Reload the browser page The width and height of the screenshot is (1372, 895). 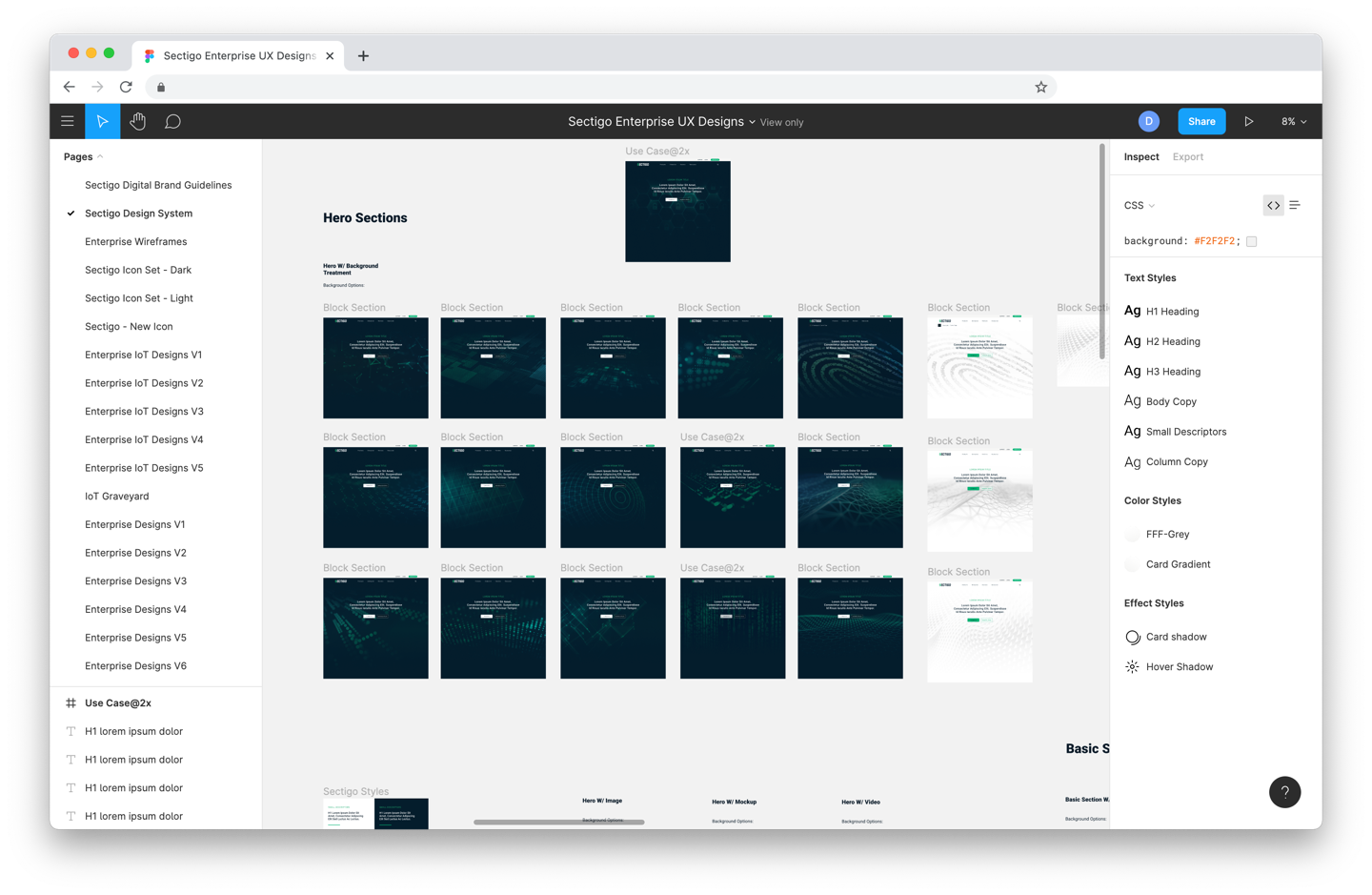[126, 87]
